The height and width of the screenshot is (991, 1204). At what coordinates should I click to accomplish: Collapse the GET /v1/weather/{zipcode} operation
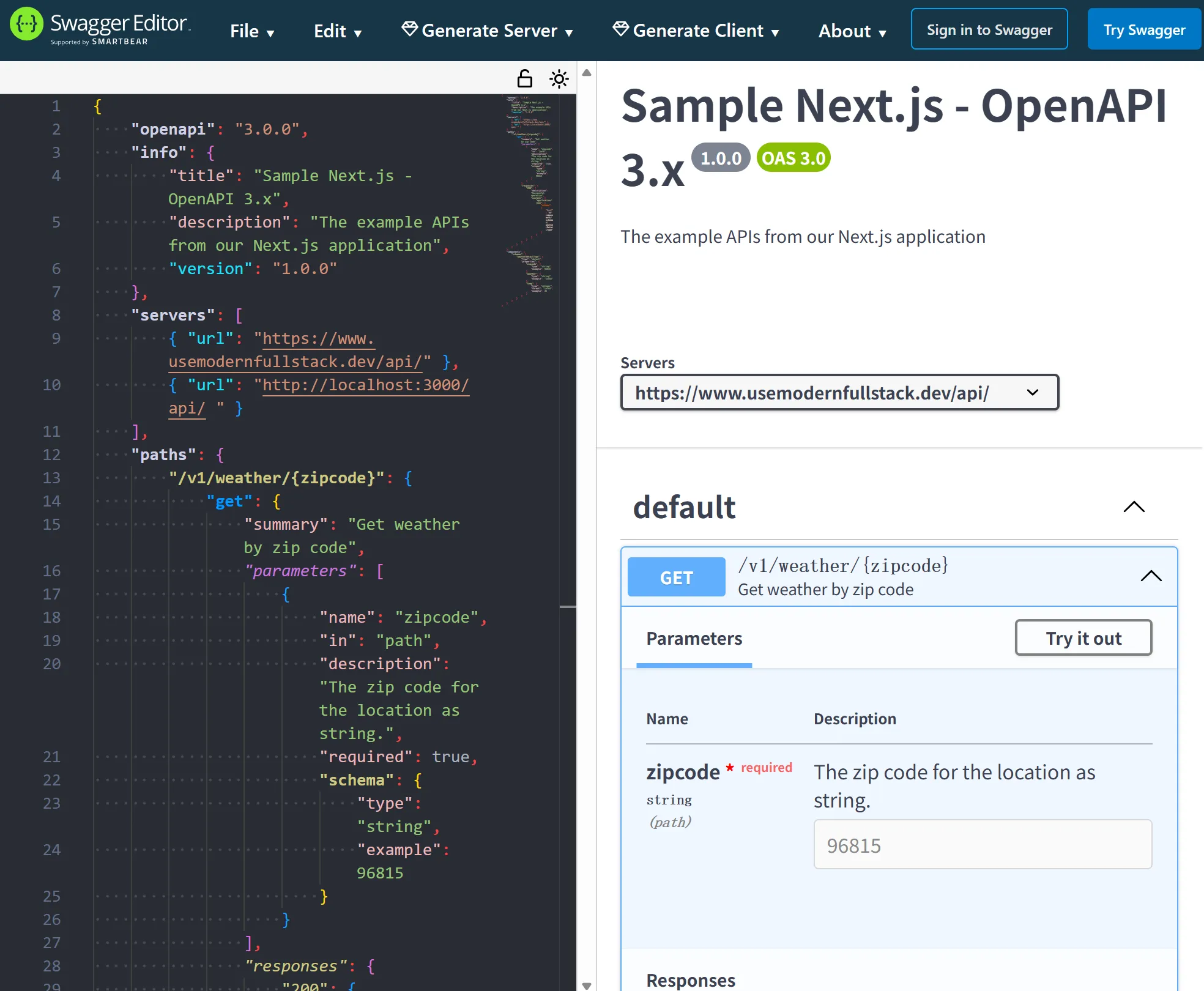[1151, 576]
